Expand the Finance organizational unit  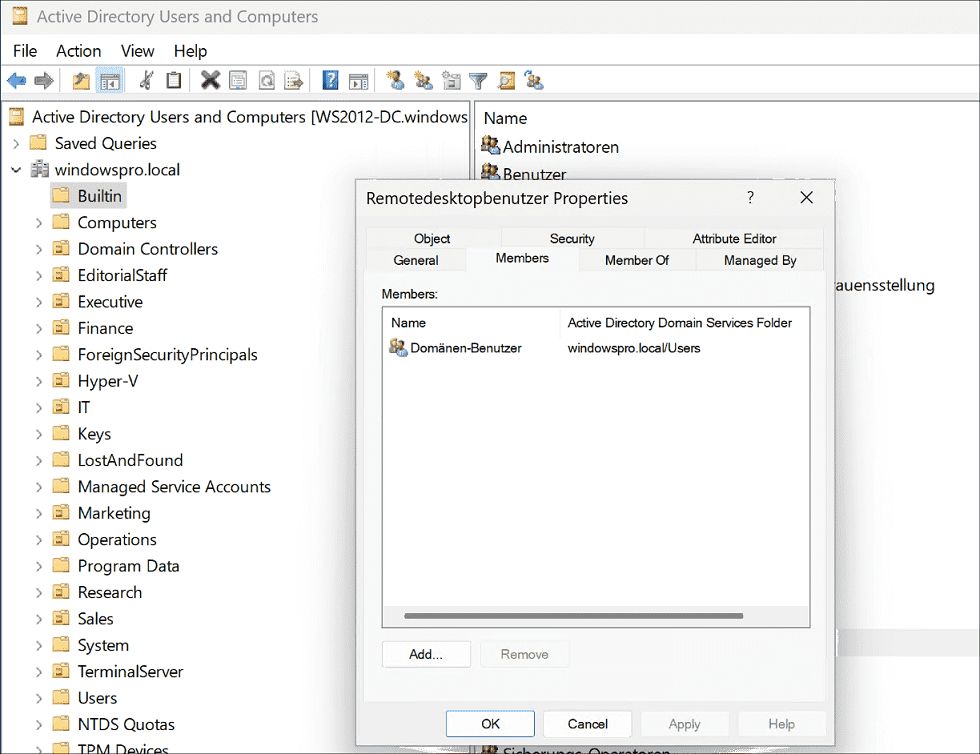tap(39, 328)
